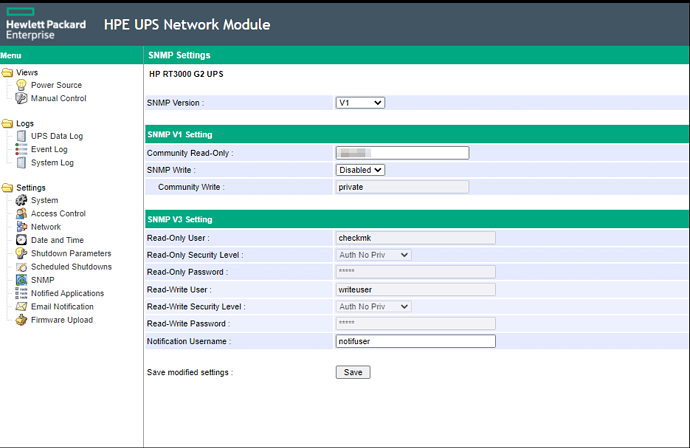This screenshot has width=690, height=448.
Task: Click the Date and Time clock icon
Action: [21, 240]
